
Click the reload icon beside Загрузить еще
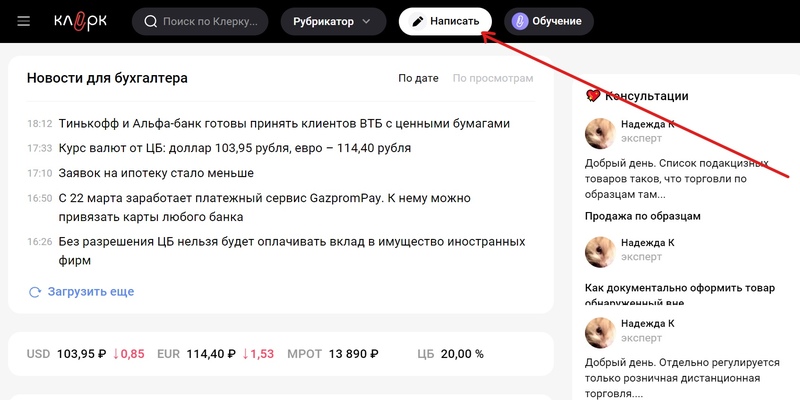tap(35, 292)
